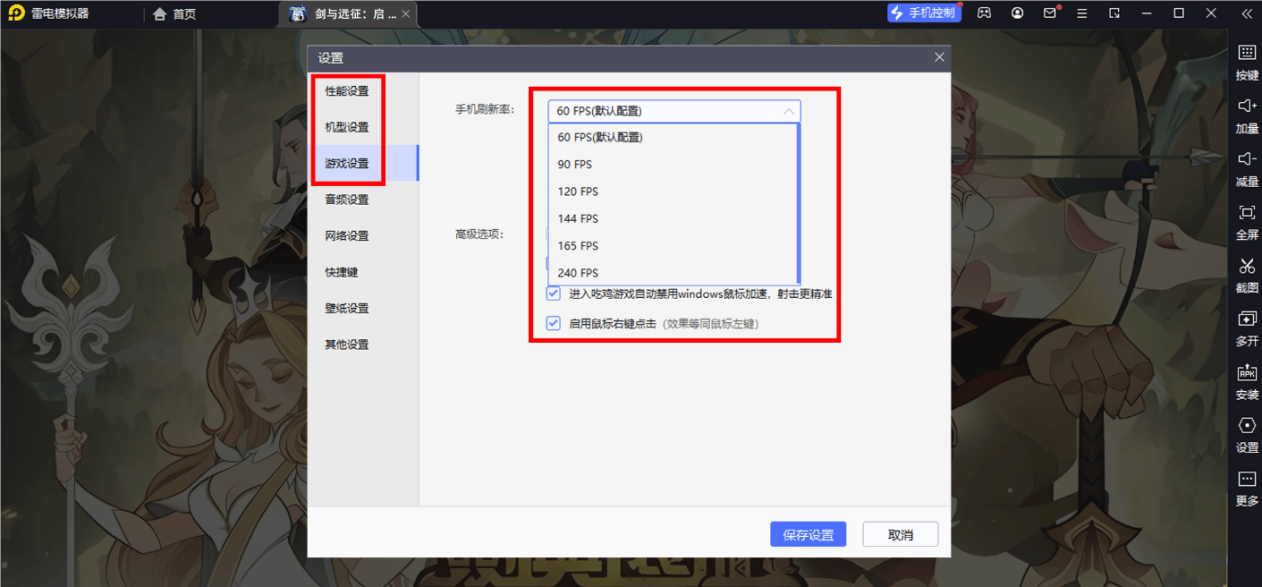Click the window resize shortcut icon
1262x587 pixels.
point(1114,13)
